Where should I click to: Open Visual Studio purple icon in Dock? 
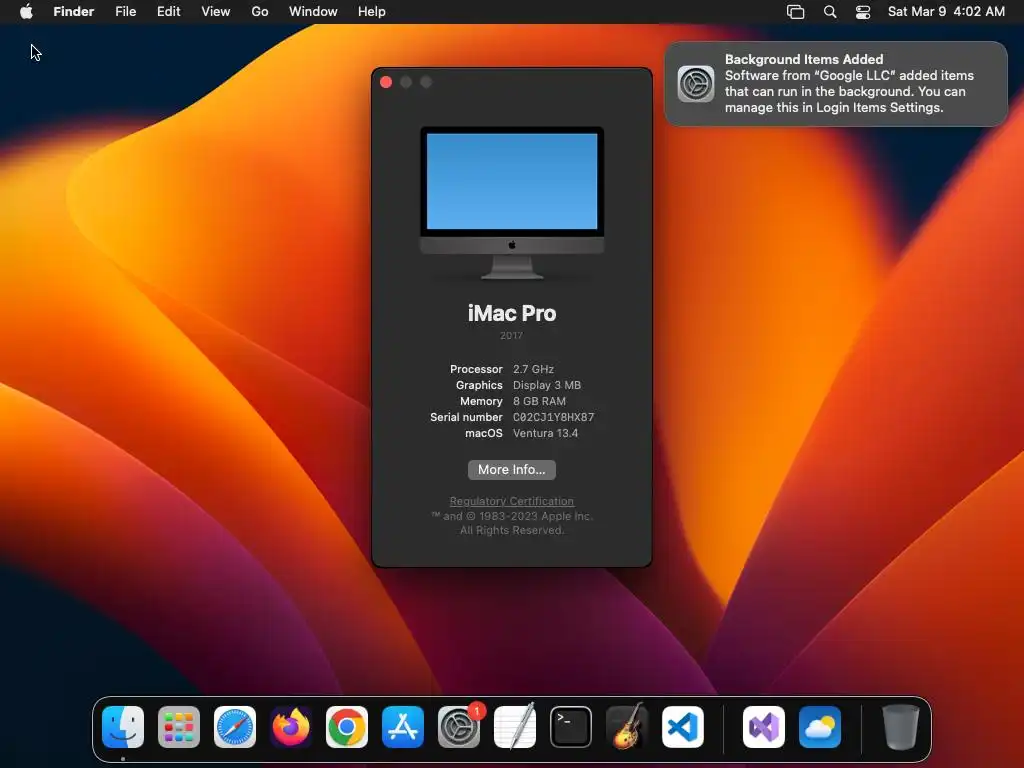click(x=764, y=727)
